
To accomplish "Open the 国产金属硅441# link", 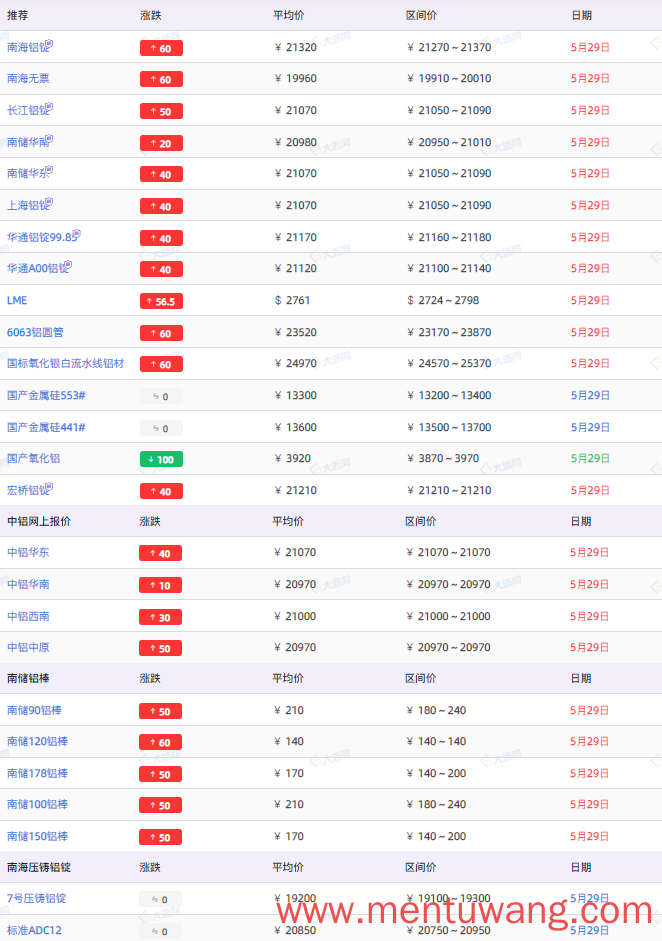I will [46, 427].
